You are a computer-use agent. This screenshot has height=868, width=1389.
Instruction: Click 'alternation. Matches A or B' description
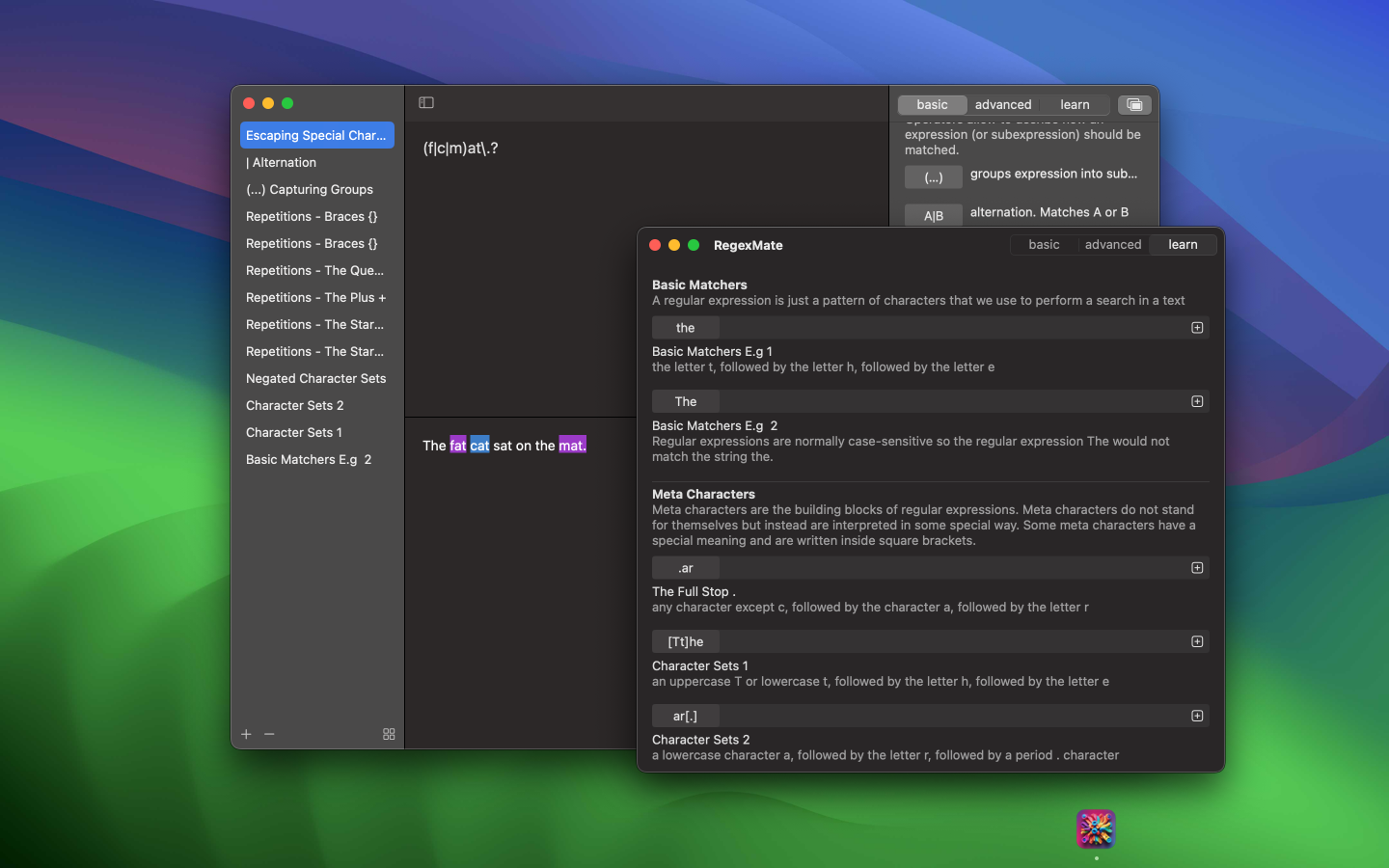coord(1049,212)
